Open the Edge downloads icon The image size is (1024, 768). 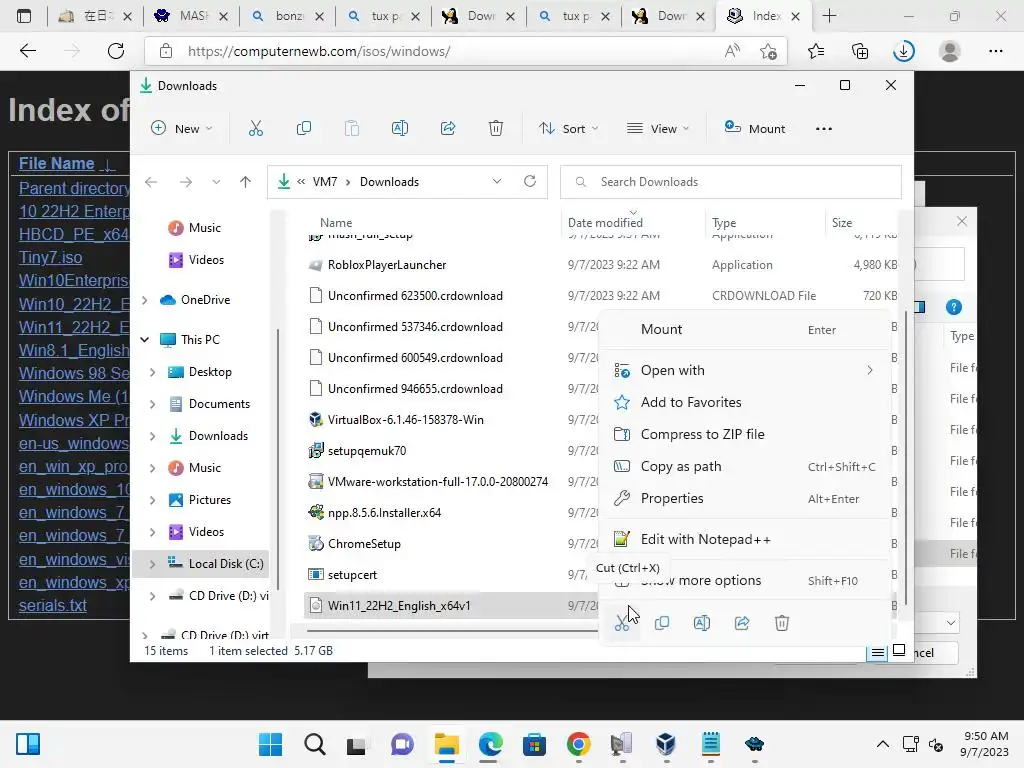904,52
